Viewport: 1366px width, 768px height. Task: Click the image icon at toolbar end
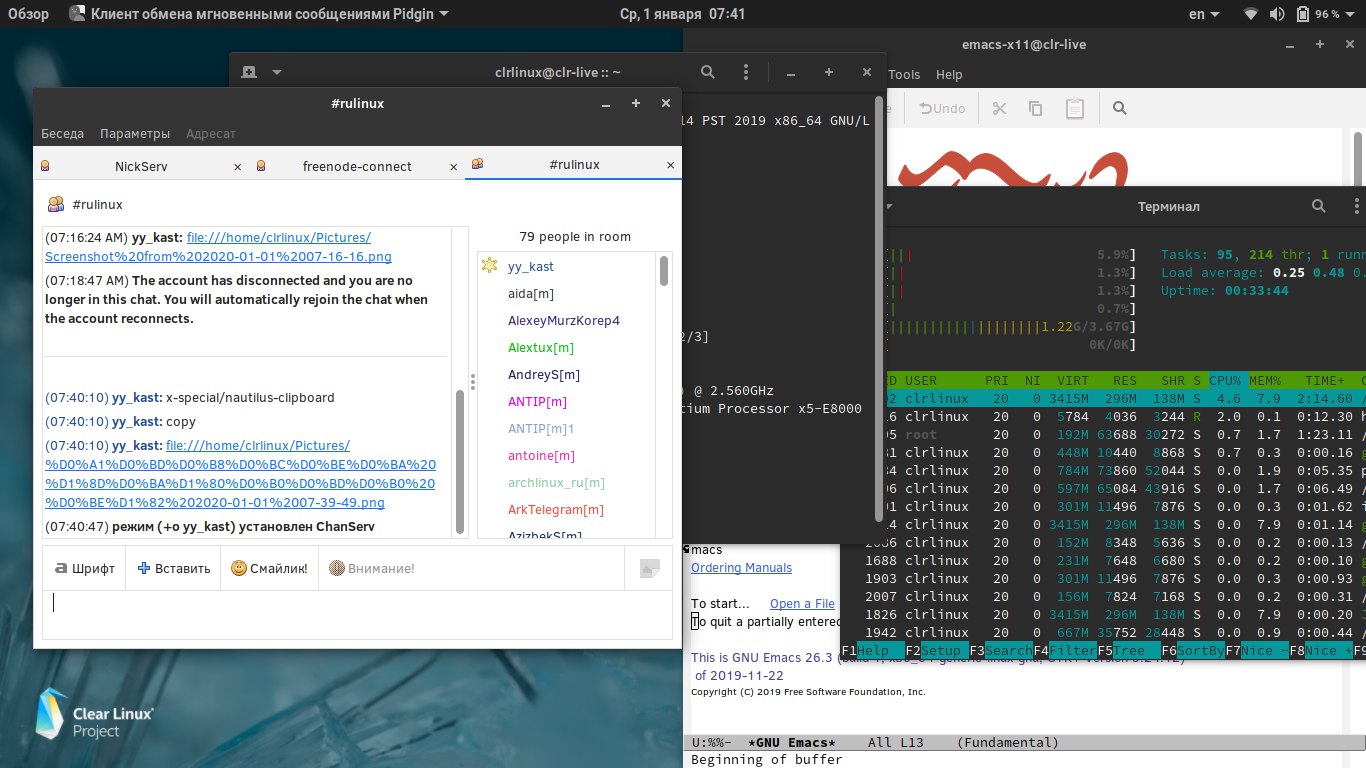(650, 568)
